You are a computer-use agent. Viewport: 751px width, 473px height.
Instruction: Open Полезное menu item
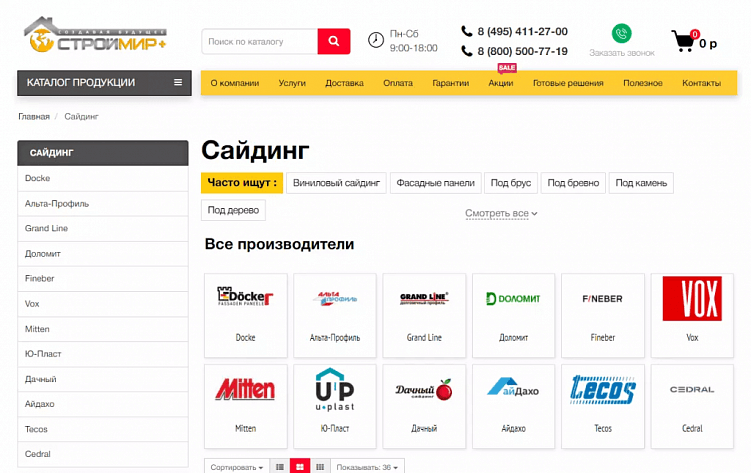coord(643,83)
